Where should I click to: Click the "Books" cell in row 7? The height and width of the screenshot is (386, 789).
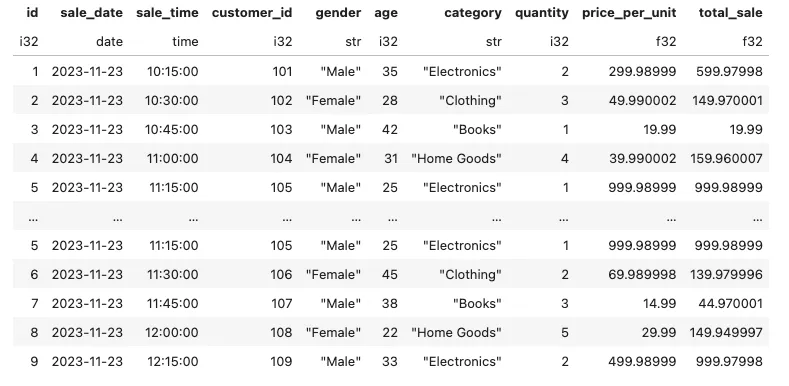(x=477, y=303)
